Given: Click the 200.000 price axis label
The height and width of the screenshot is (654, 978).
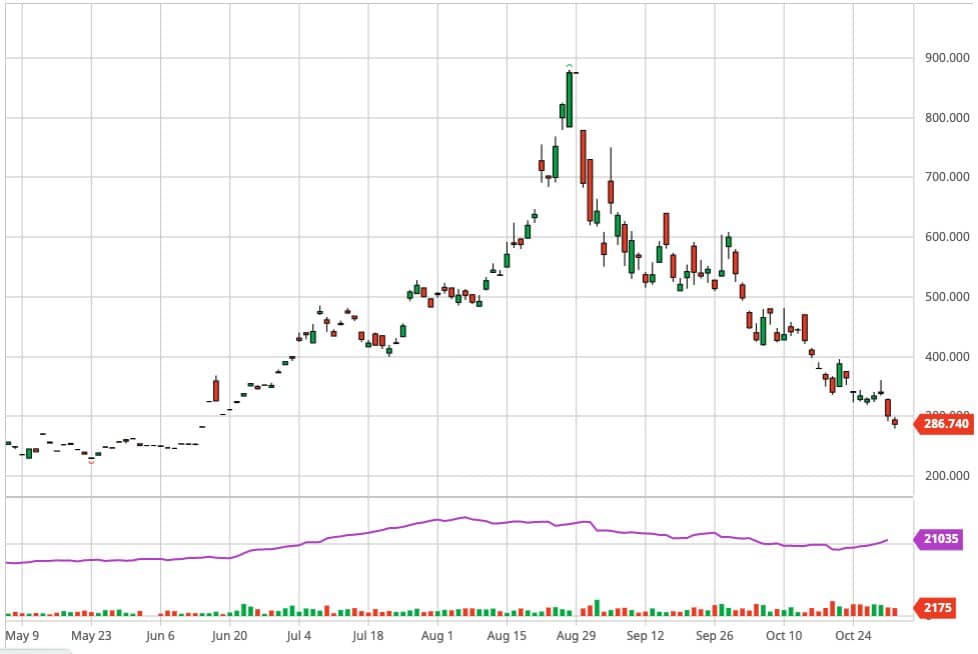Looking at the screenshot, I should 945,476.
